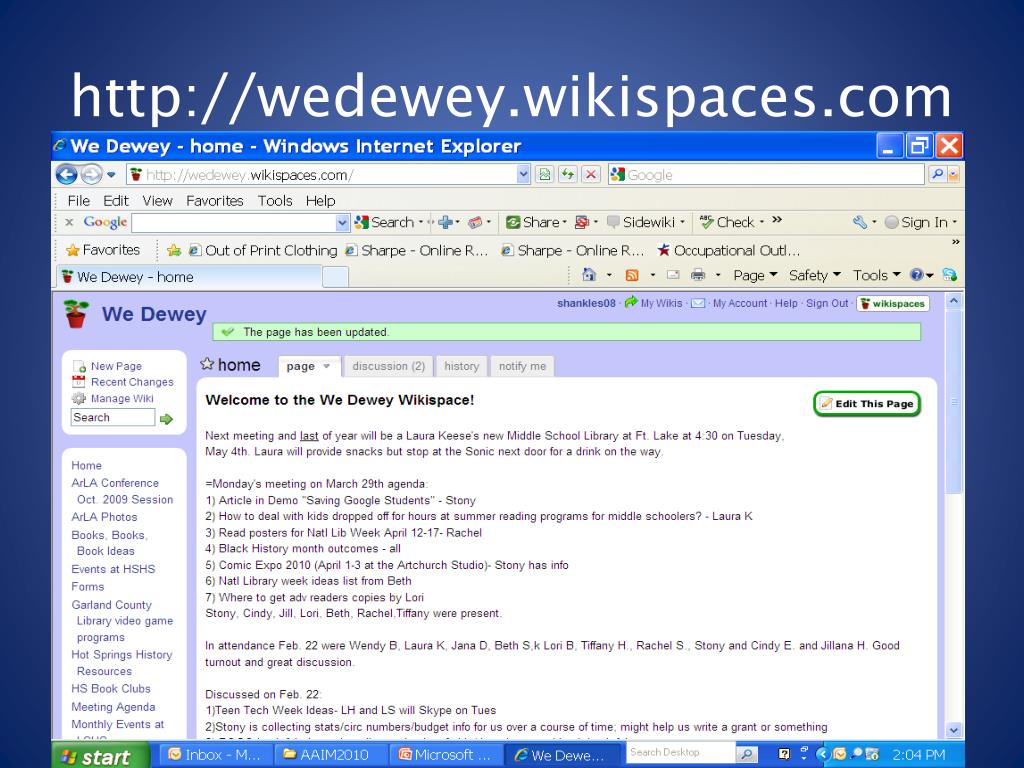Open recent pages dropdown next to Forward

111,174
